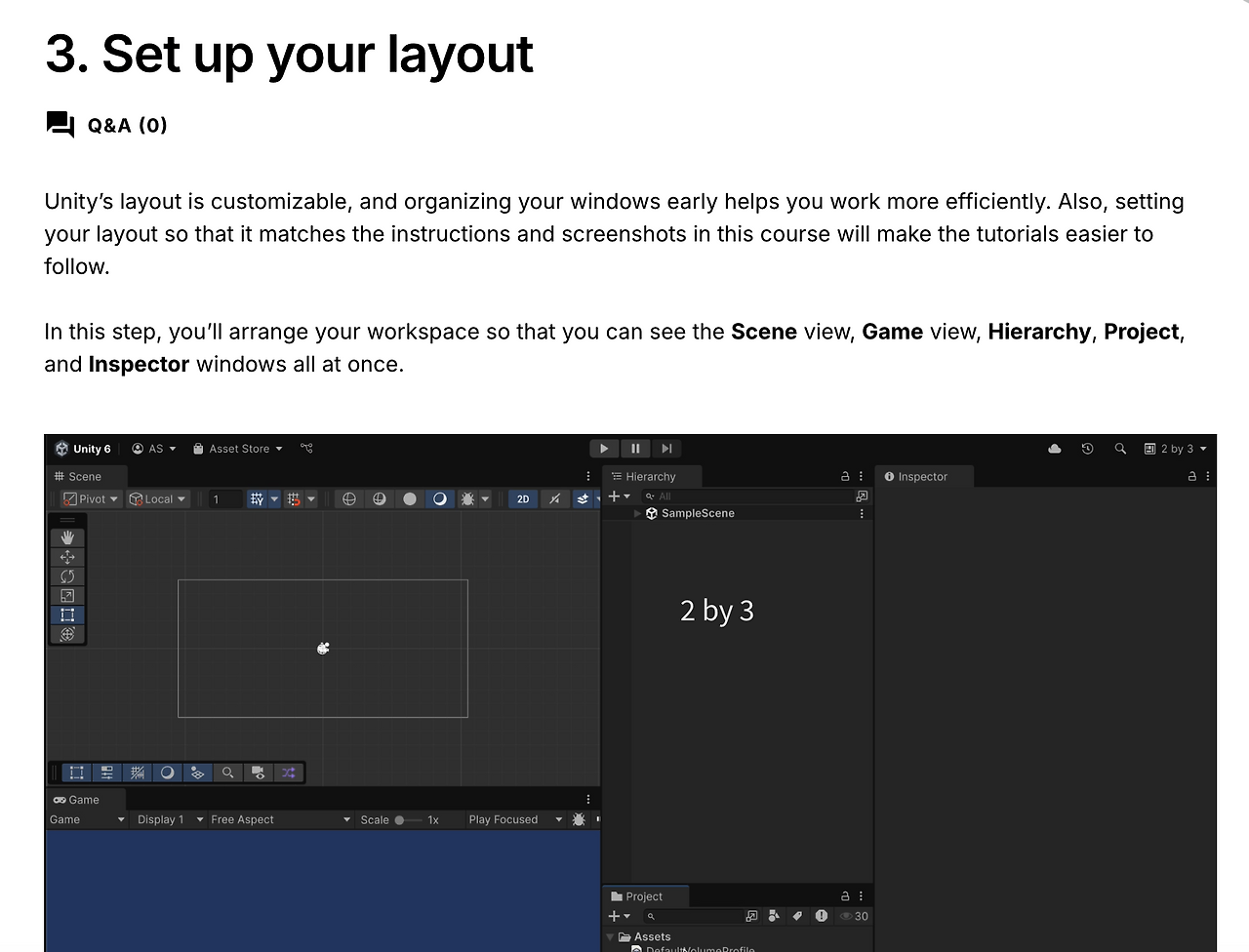Image resolution: width=1249 pixels, height=952 pixels.
Task: Click the Step forward button
Action: (666, 449)
